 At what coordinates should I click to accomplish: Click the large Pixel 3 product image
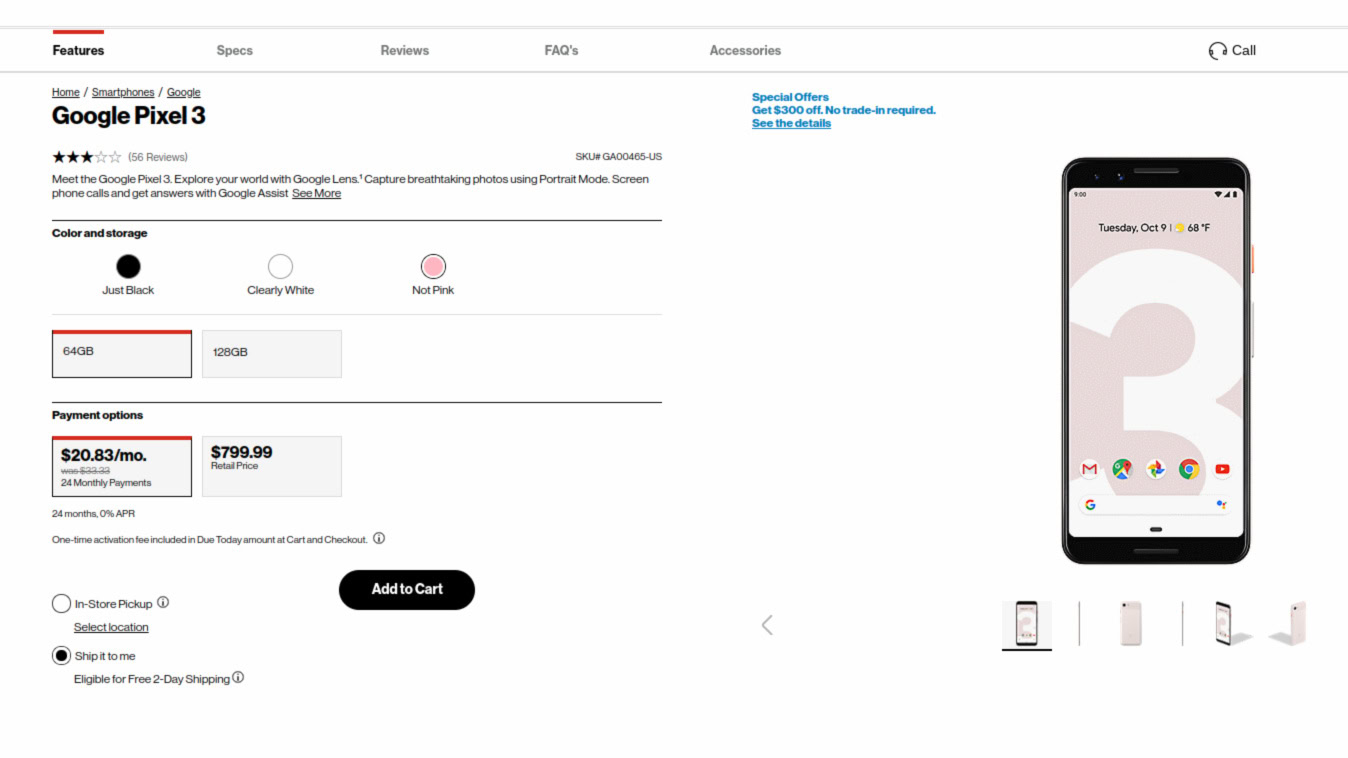click(x=1156, y=361)
